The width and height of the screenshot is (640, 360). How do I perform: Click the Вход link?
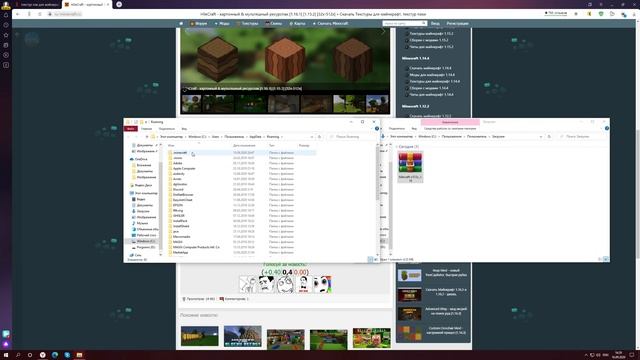(x=435, y=24)
